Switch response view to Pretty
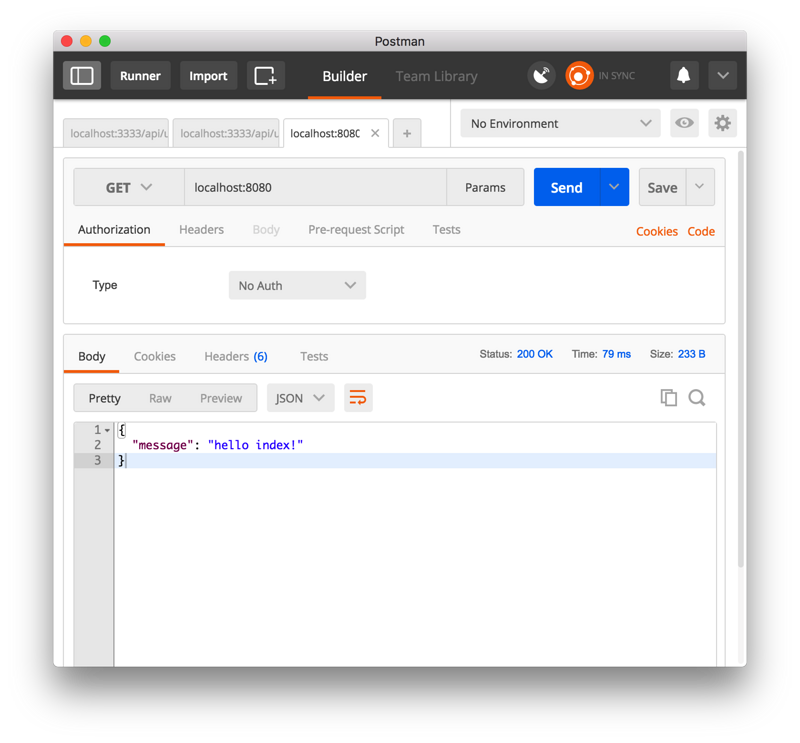 (105, 398)
